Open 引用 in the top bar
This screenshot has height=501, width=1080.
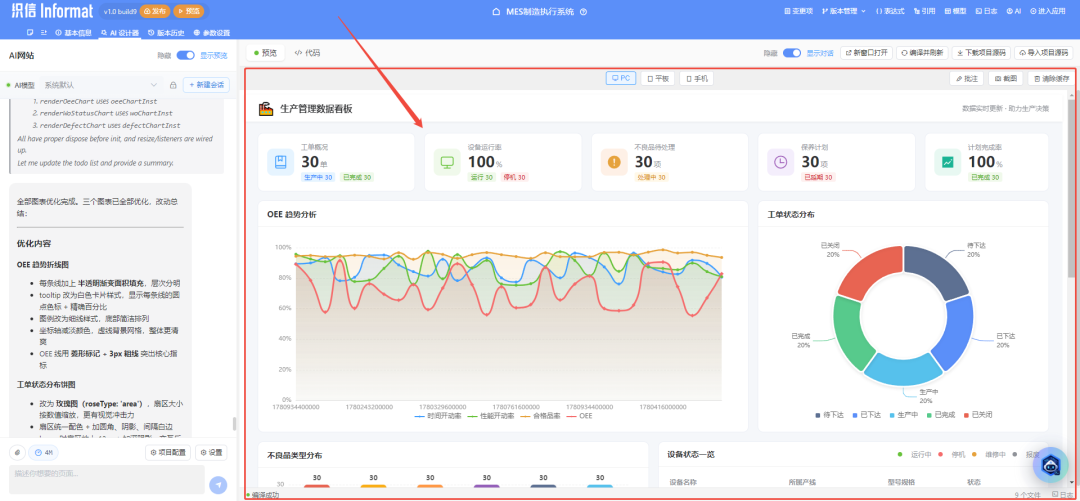pos(924,12)
